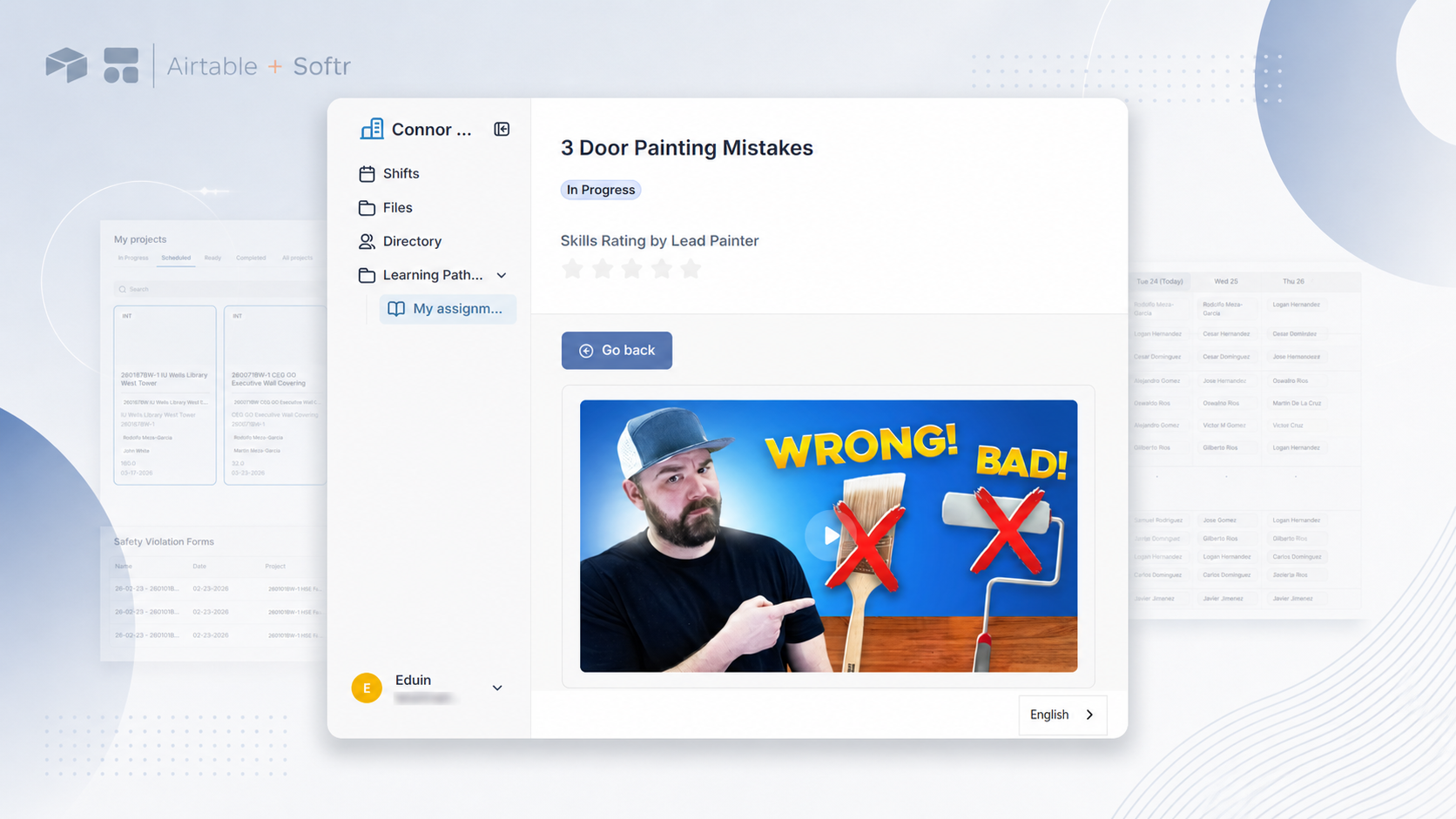Click the Connor building logo icon
The image size is (1456, 819).
372,129
